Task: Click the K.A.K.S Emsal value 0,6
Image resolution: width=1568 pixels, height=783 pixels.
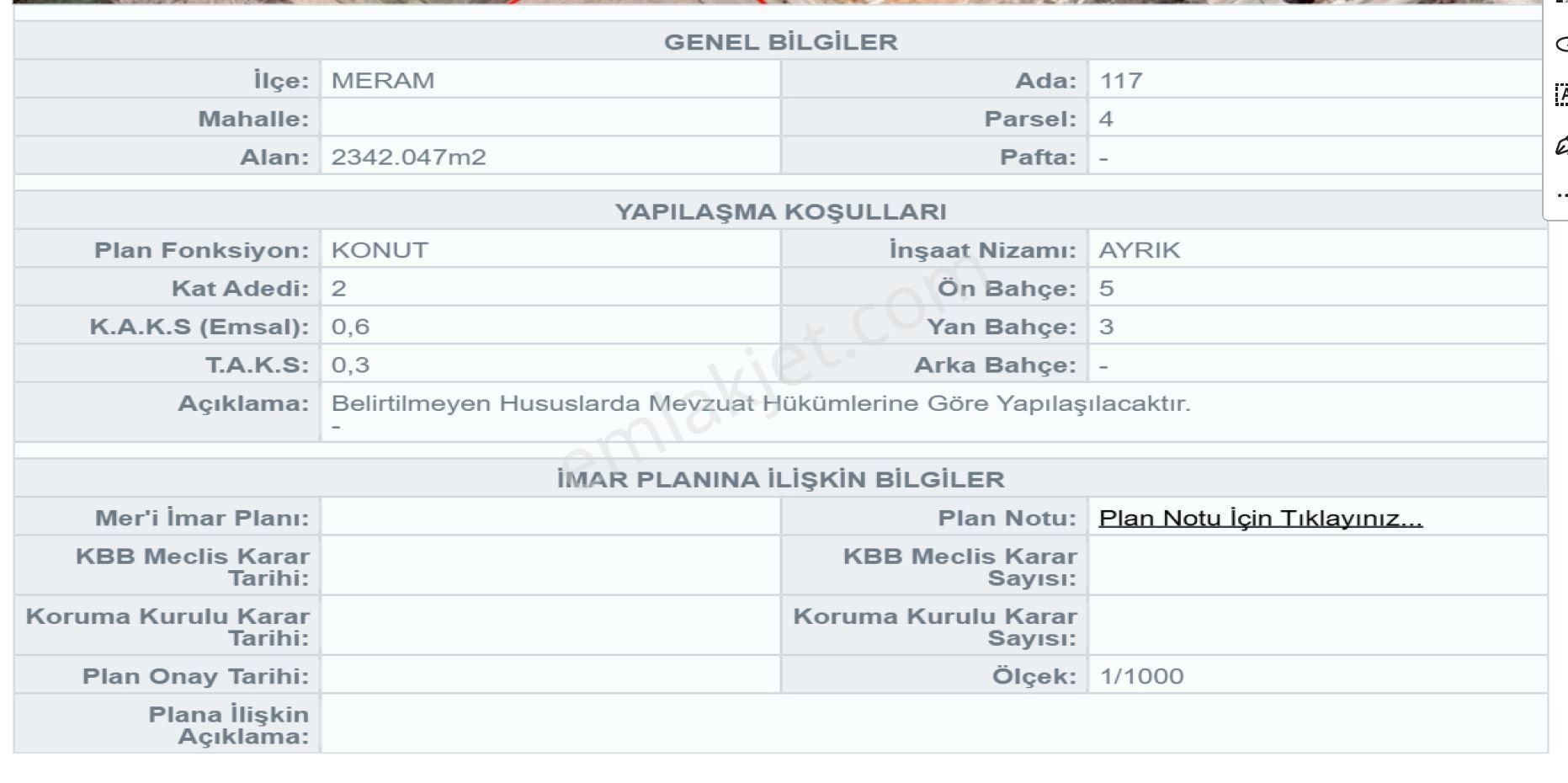Action: (348, 327)
